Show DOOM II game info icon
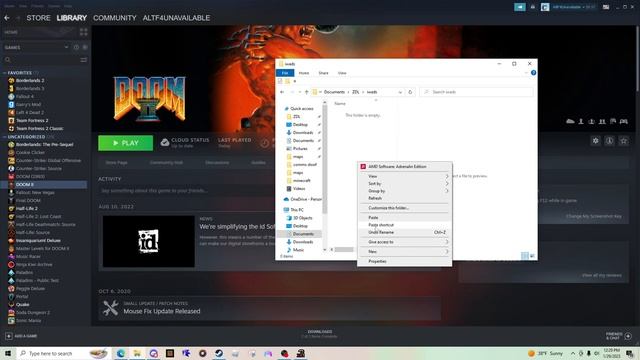The image size is (640, 360). (x=609, y=141)
